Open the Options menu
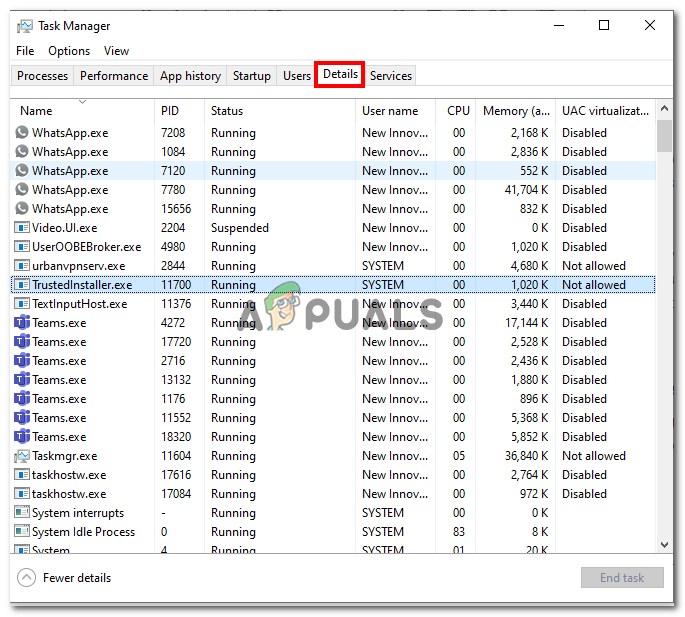The height and width of the screenshot is (617, 685). [69, 51]
